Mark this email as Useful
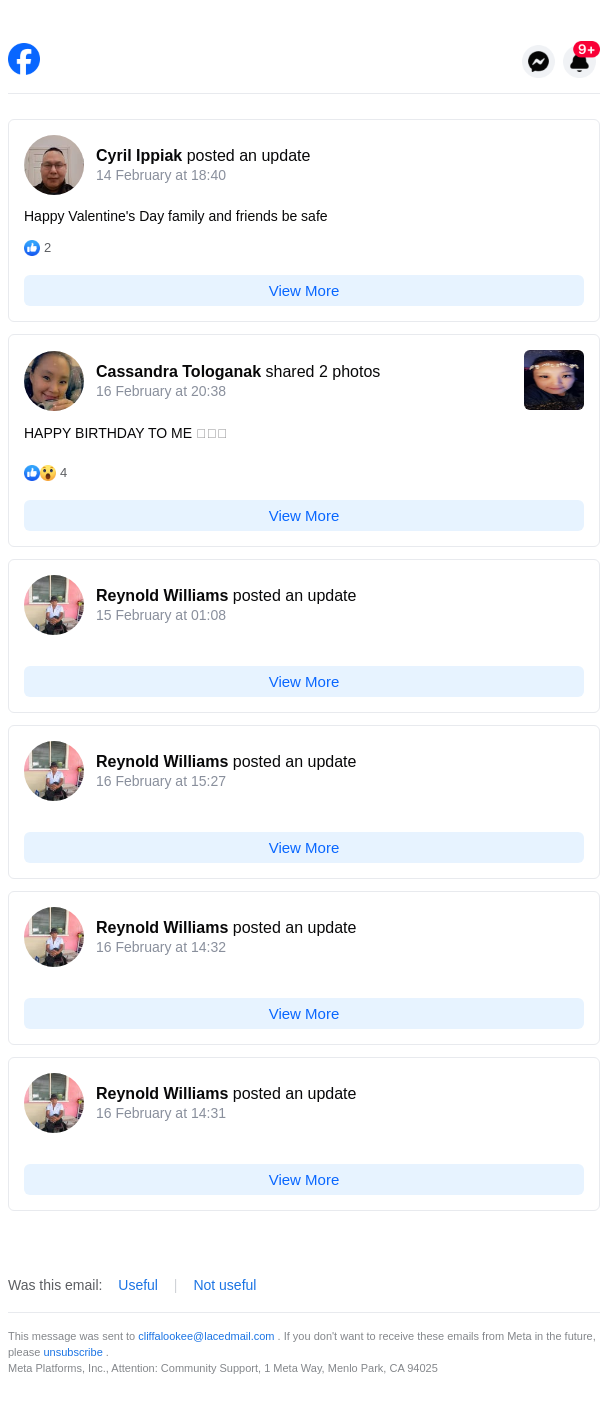This screenshot has height=1414, width=600. click(x=138, y=1285)
